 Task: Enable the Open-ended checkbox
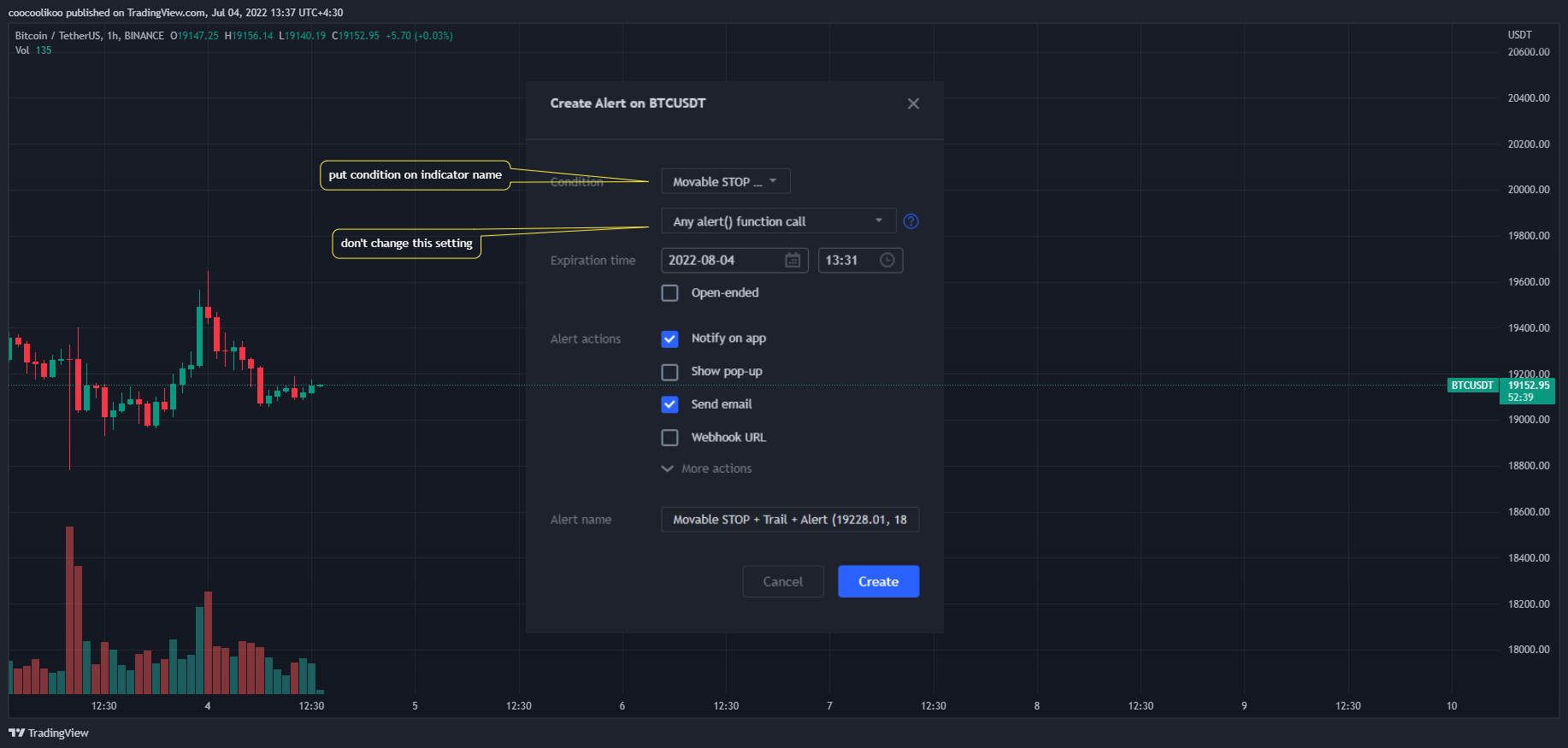pos(670,293)
